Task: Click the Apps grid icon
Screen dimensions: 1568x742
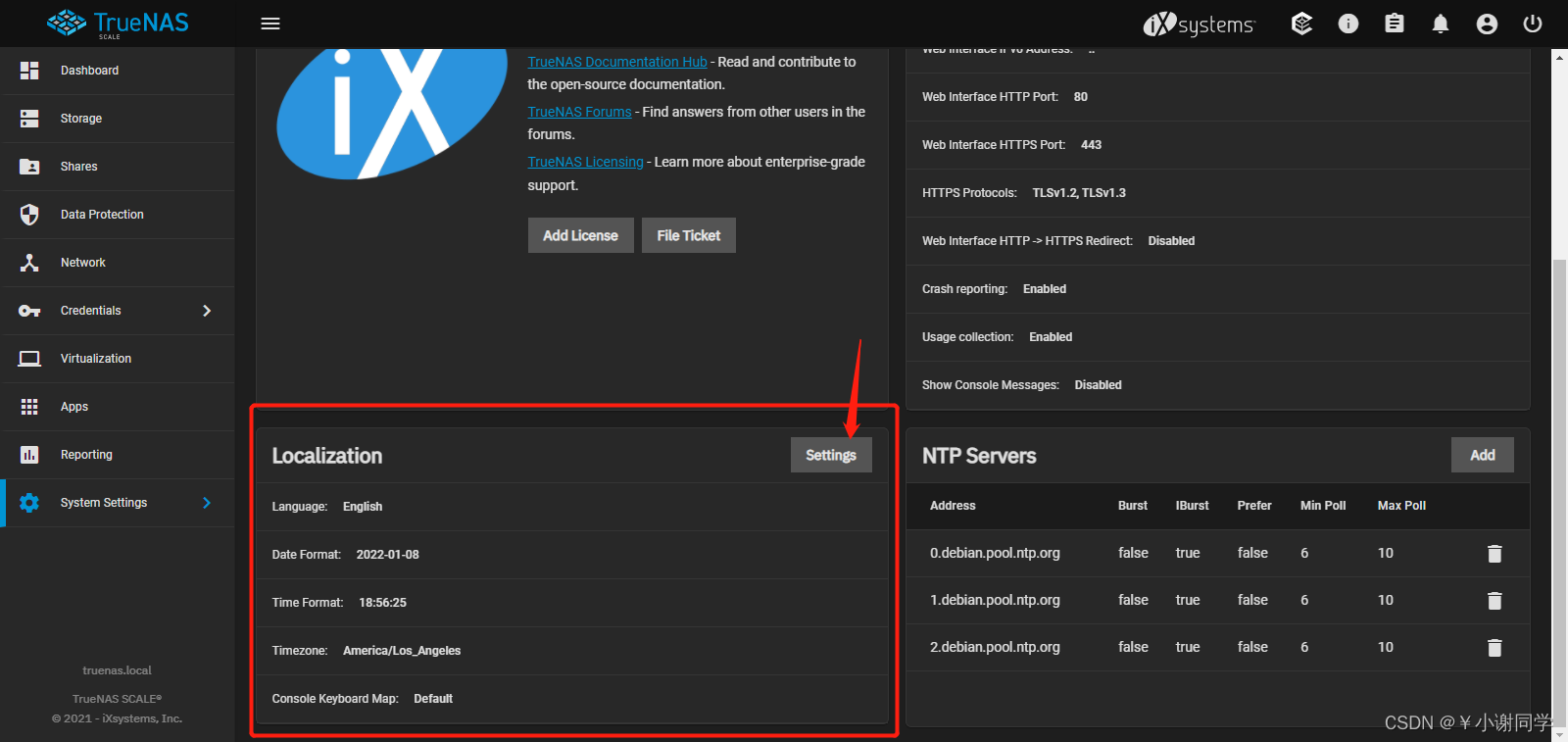Action: click(29, 407)
